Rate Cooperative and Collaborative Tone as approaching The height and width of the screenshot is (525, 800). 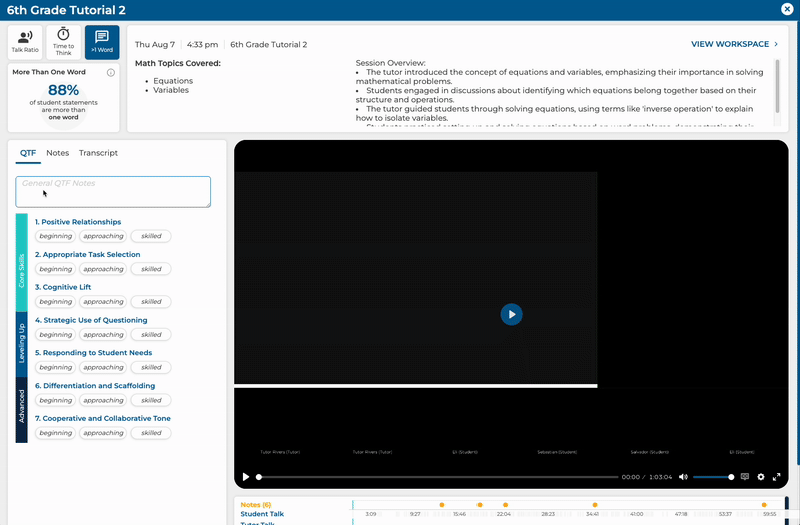103,433
